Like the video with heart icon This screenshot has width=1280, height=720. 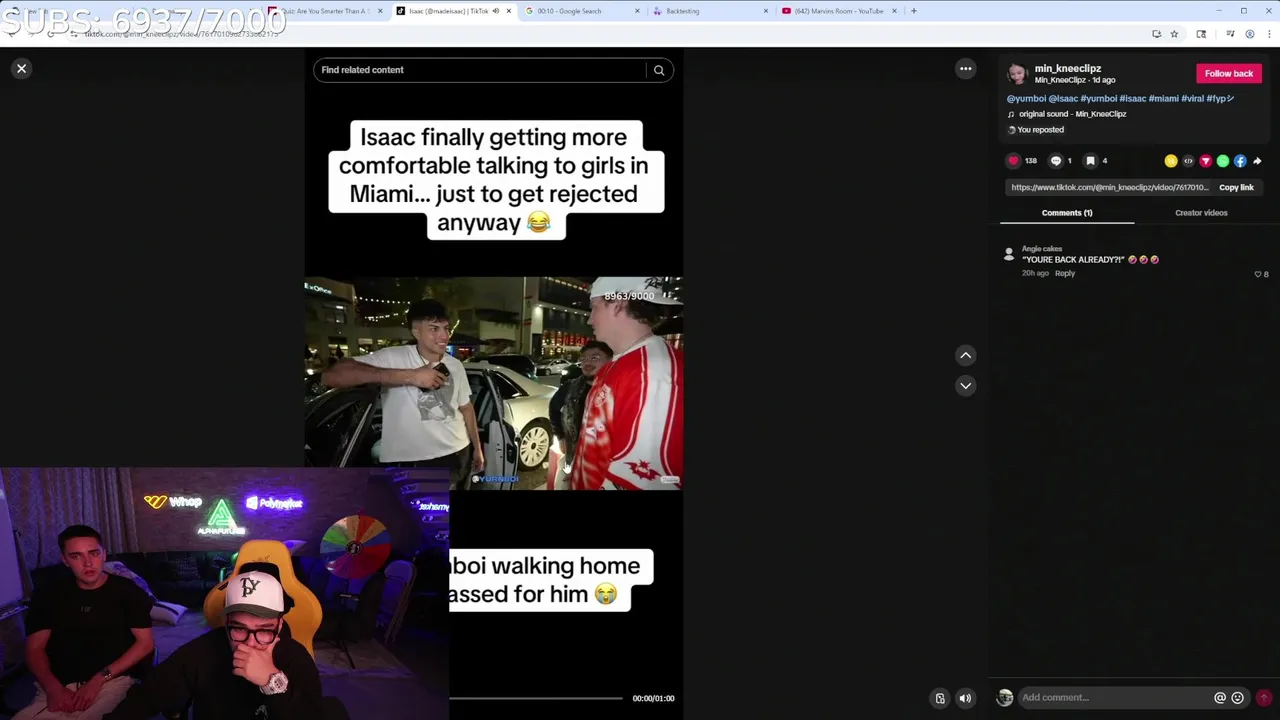(x=1013, y=160)
